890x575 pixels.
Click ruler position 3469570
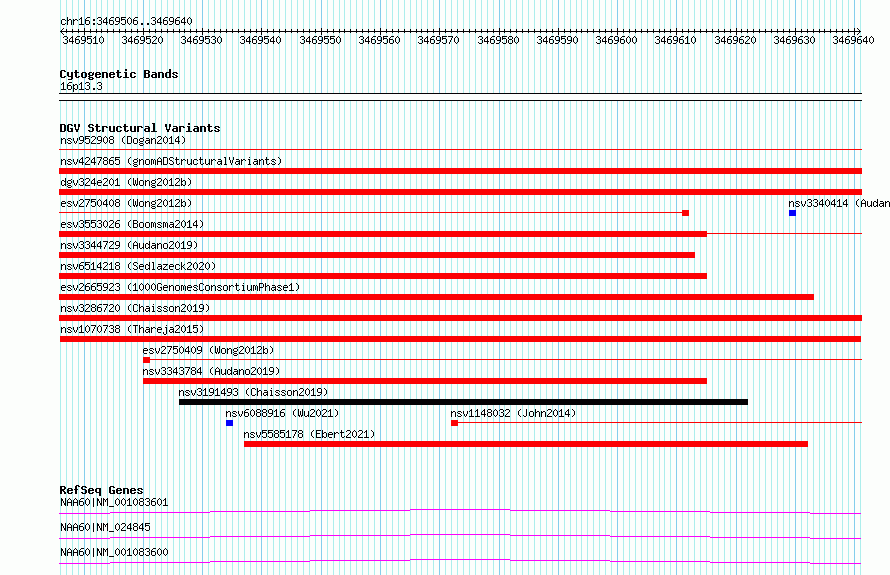[438, 40]
